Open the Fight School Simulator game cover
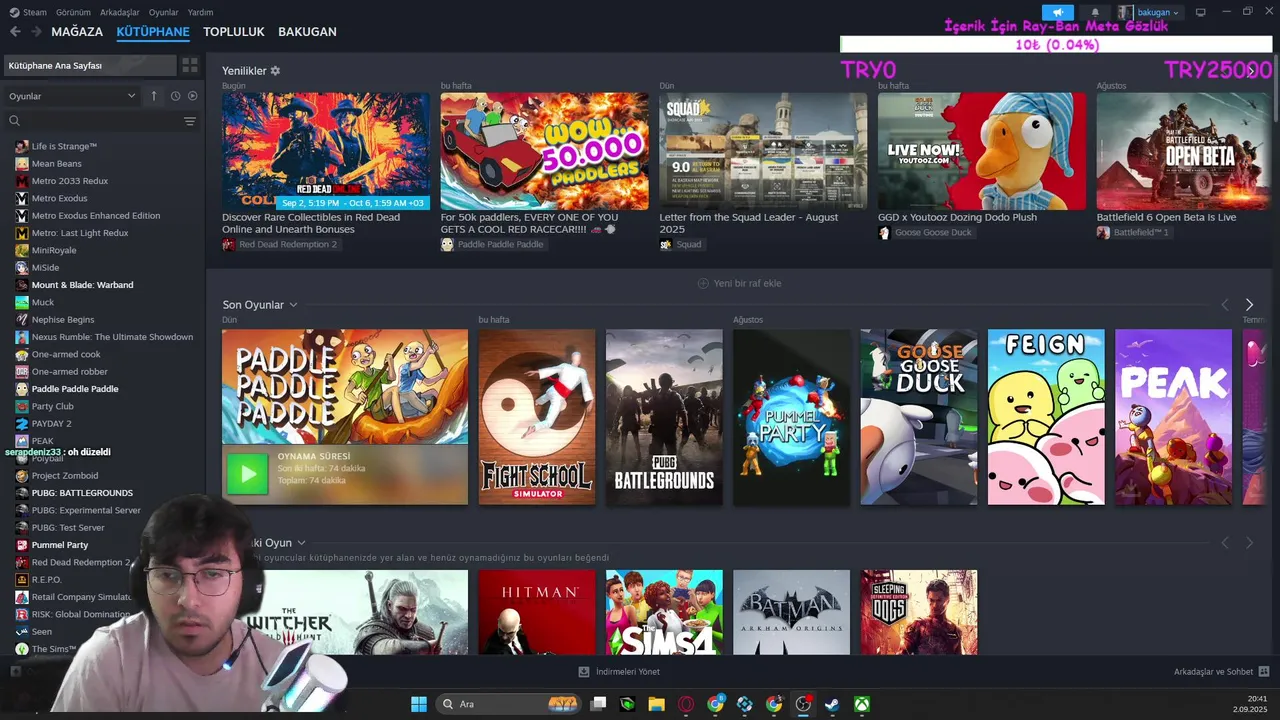 pyautogui.click(x=537, y=417)
